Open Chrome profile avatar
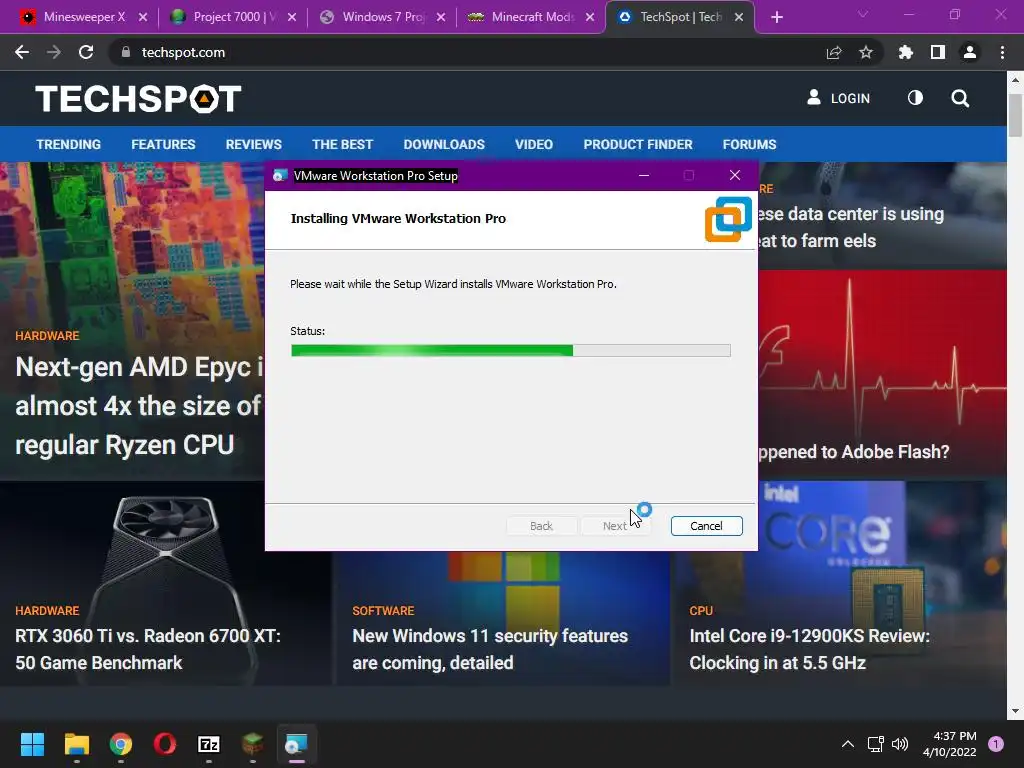This screenshot has width=1024, height=768. pos(970,52)
